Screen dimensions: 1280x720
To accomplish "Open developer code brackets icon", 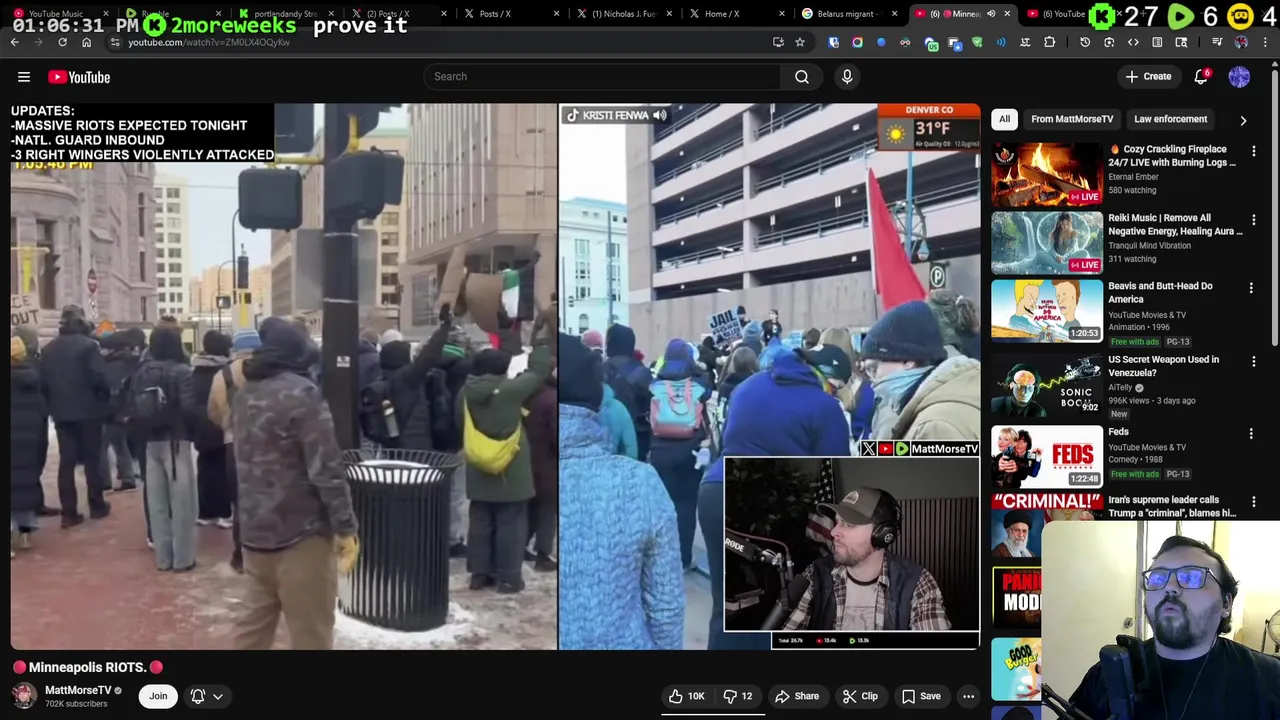I will 1133,42.
